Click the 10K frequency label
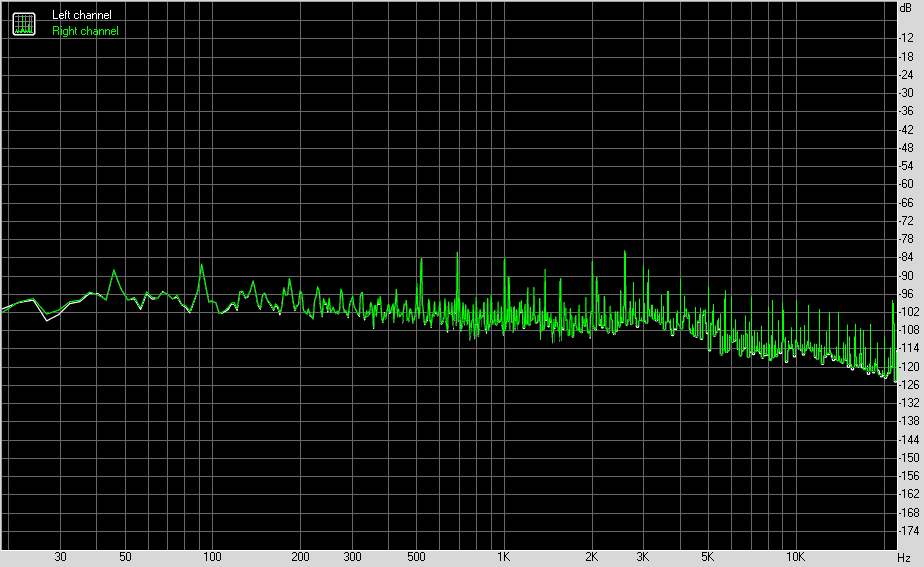Viewport: 924px width, 567px height. [x=795, y=557]
